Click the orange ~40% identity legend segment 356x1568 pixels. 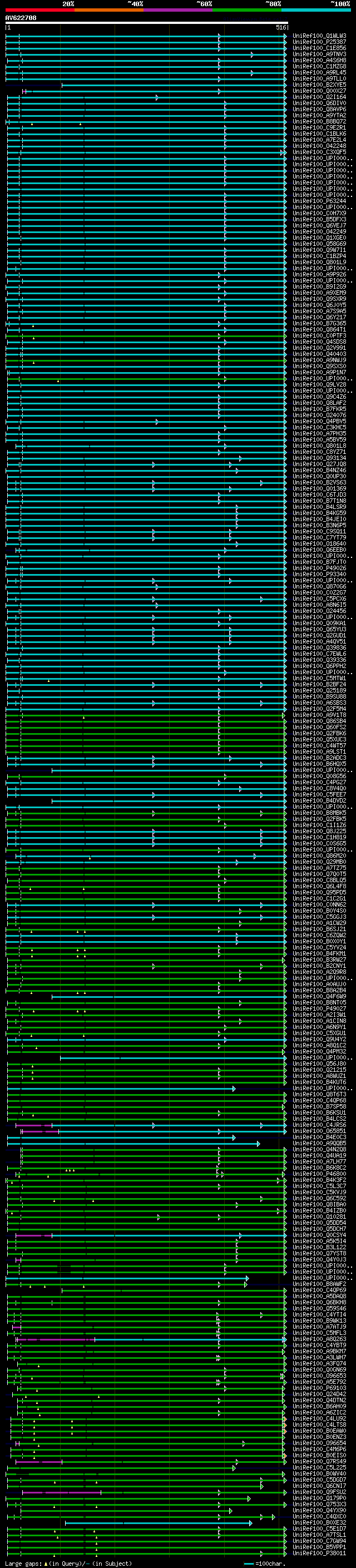109,10
